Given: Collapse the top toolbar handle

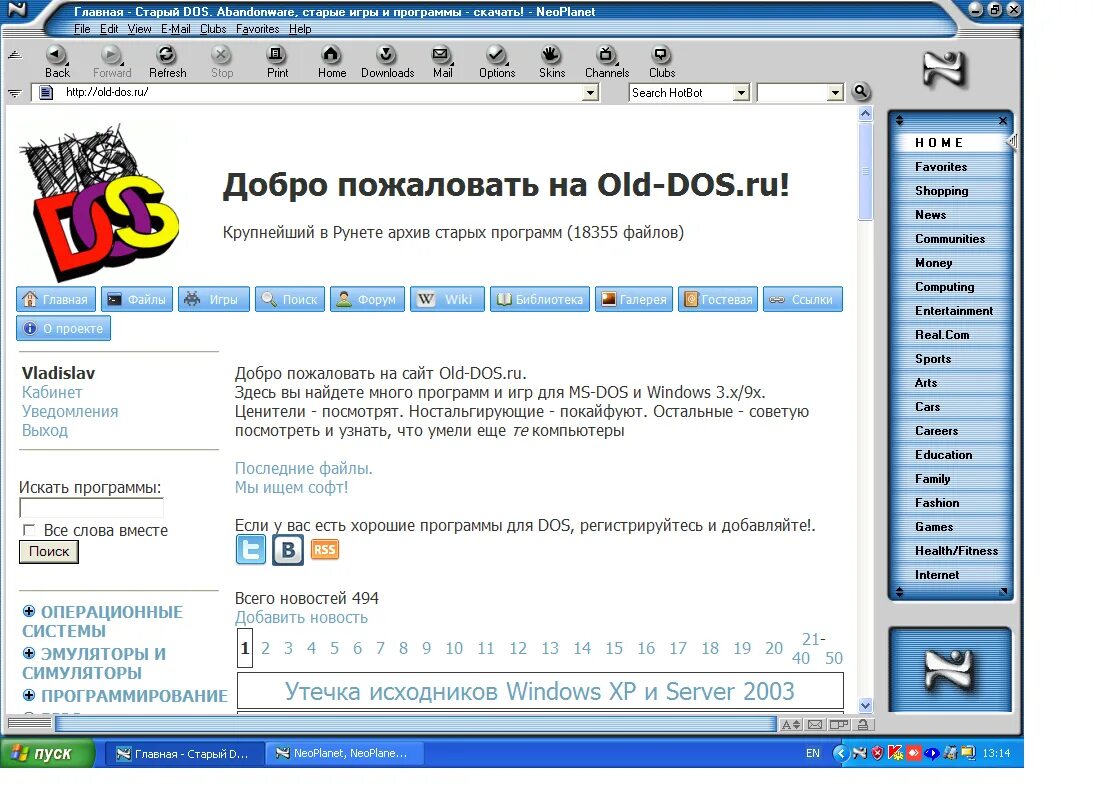Looking at the screenshot, I should (x=15, y=55).
